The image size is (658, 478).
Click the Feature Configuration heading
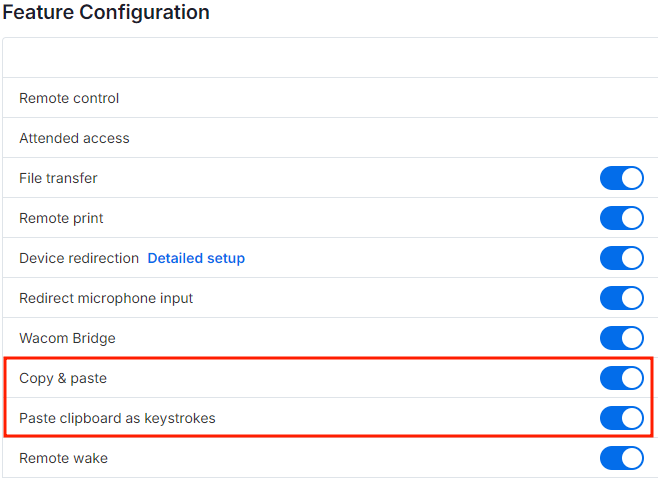[106, 12]
